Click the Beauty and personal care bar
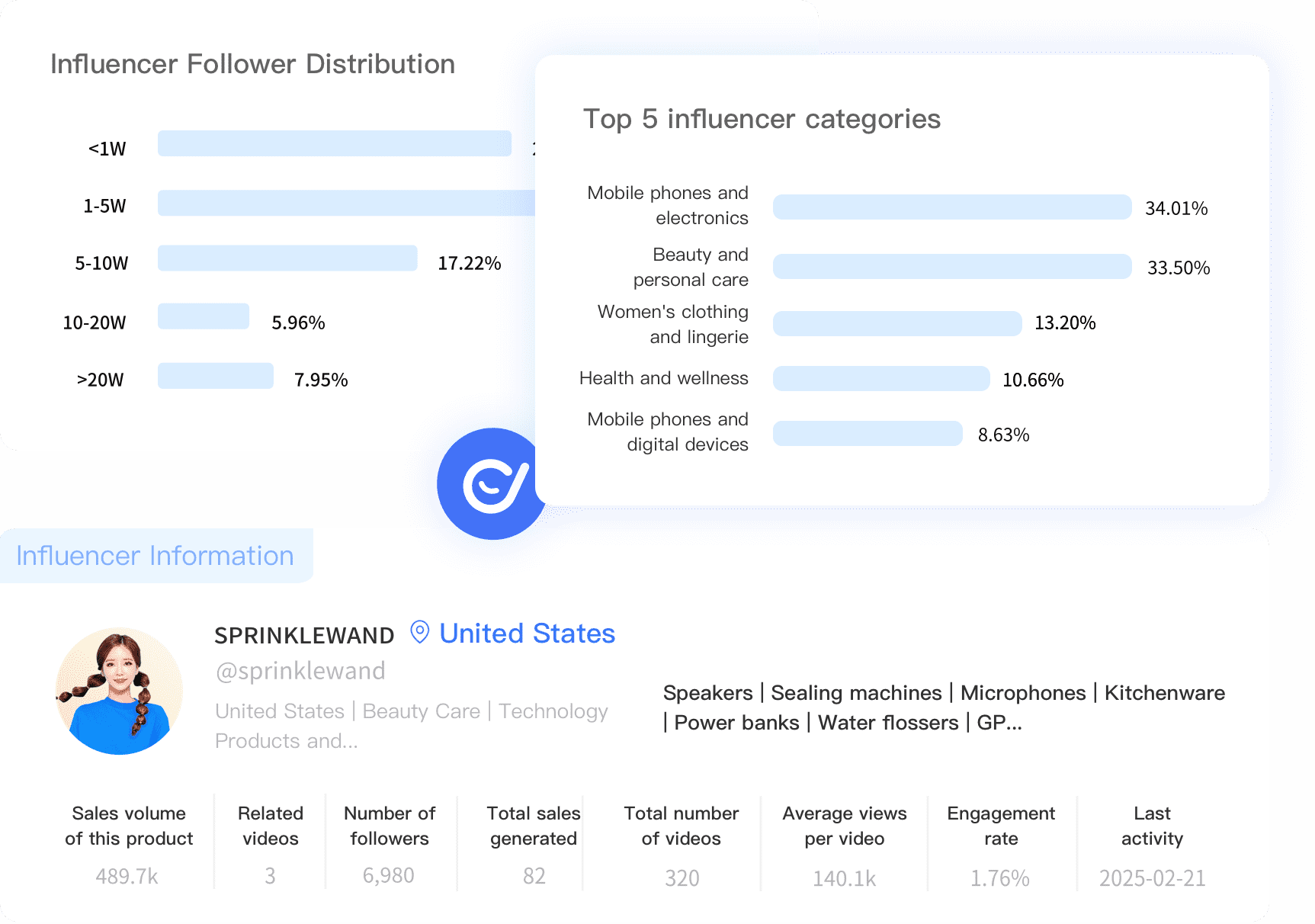 pyautogui.click(x=951, y=267)
